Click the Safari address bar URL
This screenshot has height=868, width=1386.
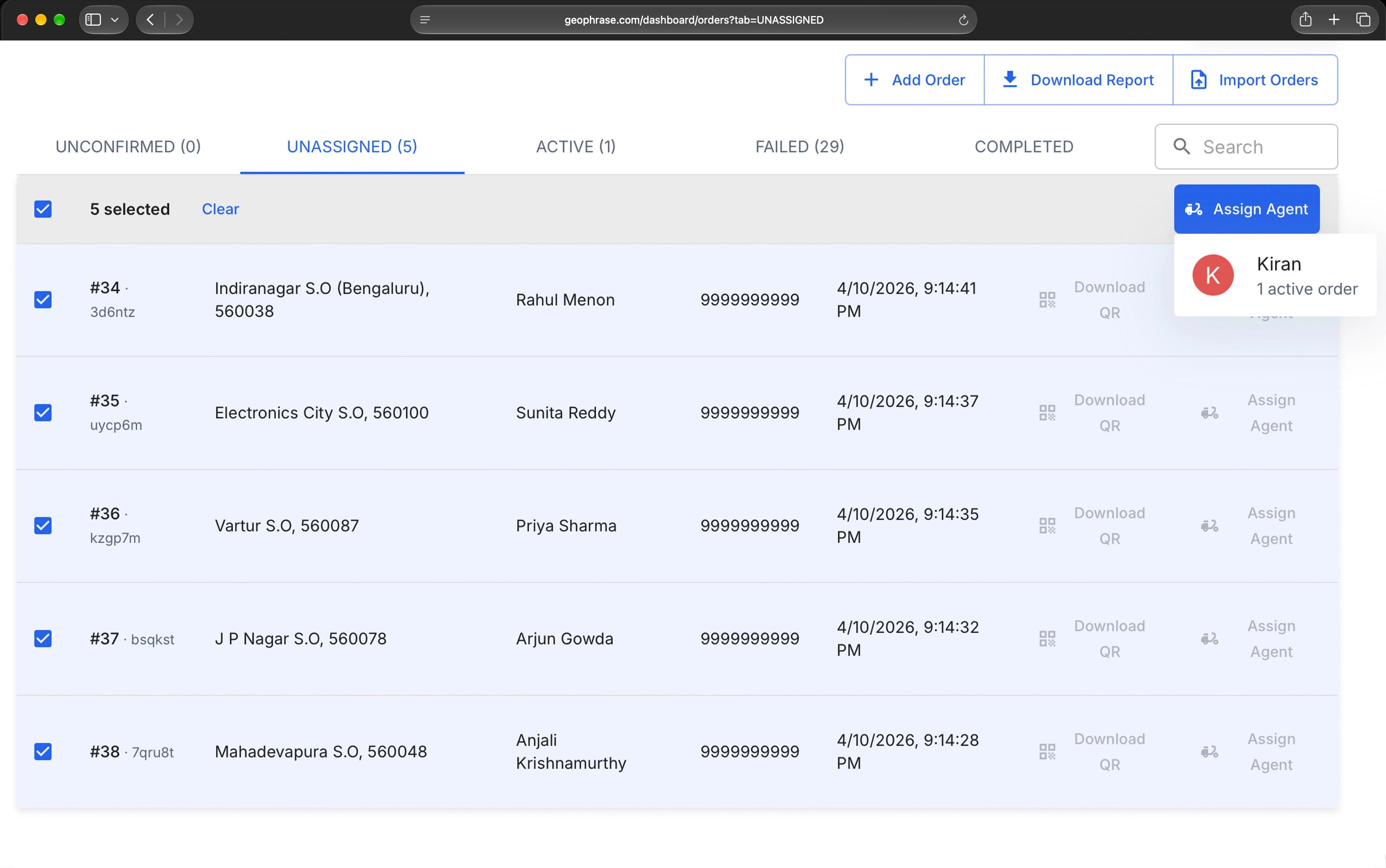click(x=693, y=20)
